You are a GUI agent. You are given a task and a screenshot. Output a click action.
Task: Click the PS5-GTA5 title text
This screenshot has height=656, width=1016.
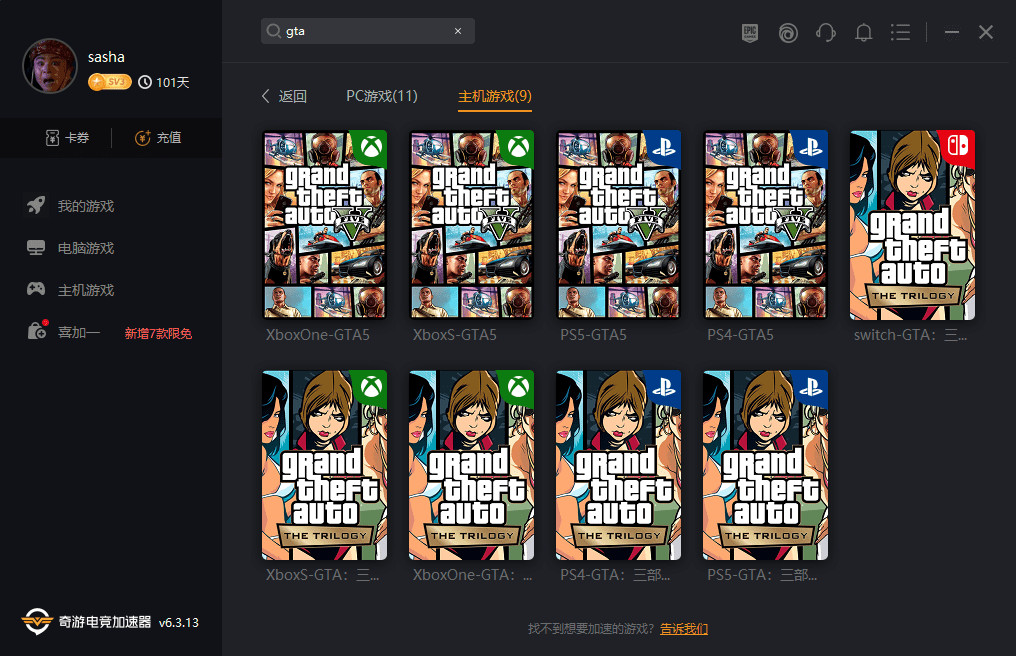click(594, 335)
